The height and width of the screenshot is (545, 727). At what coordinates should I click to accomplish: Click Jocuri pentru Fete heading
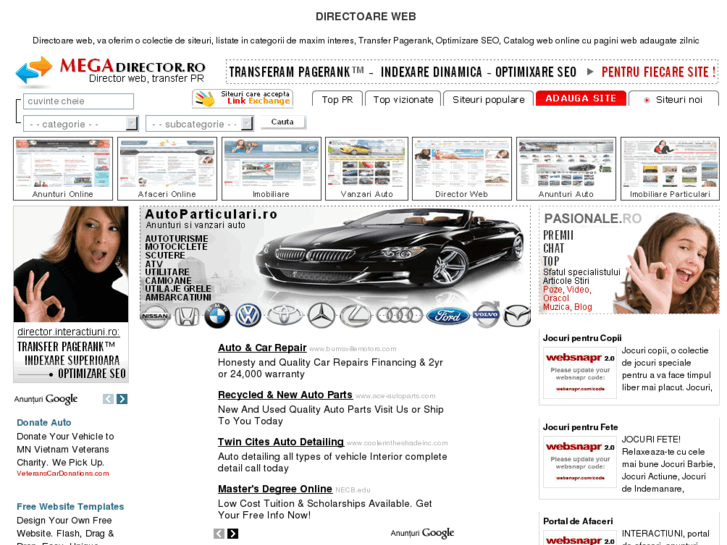(x=580, y=427)
